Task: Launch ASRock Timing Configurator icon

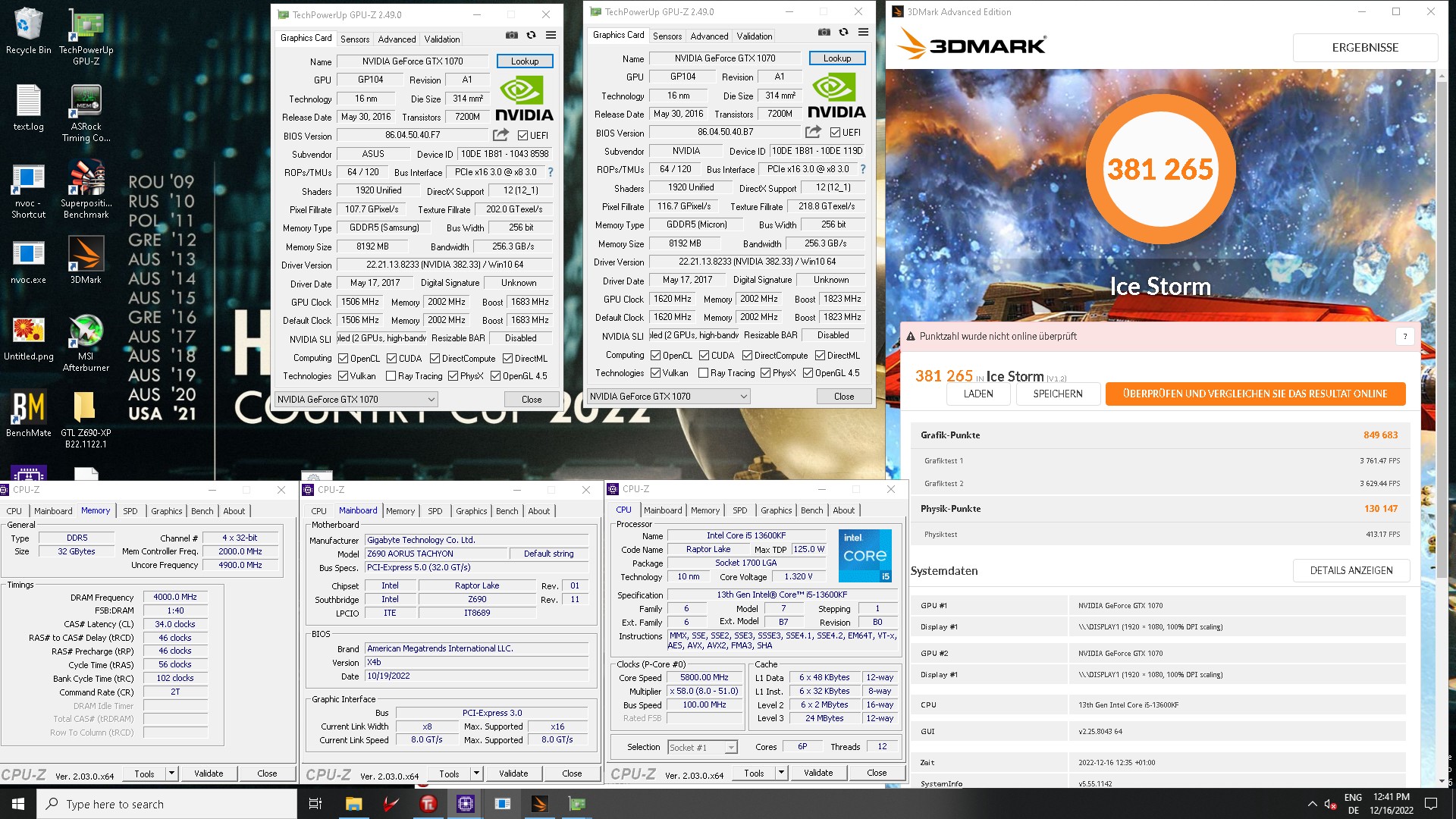Action: 86,113
